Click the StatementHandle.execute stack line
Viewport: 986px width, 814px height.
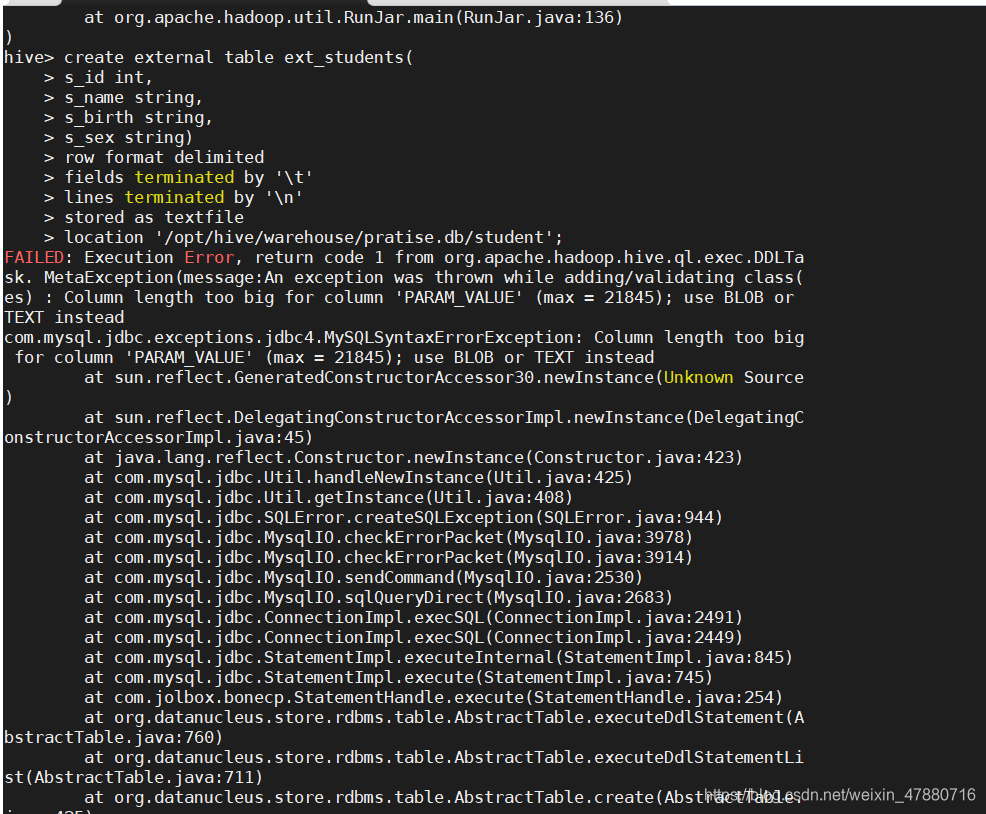(x=433, y=698)
